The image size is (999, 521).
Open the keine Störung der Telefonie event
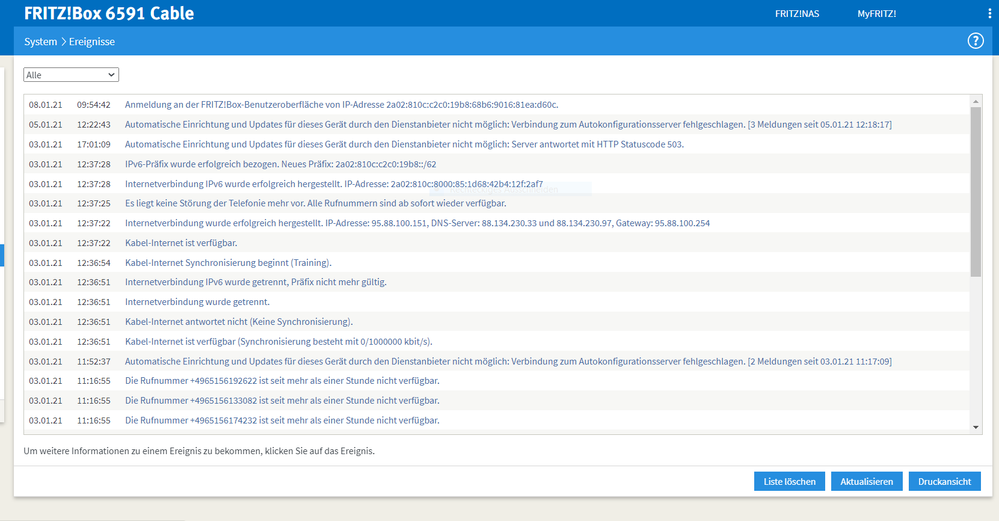(x=315, y=203)
